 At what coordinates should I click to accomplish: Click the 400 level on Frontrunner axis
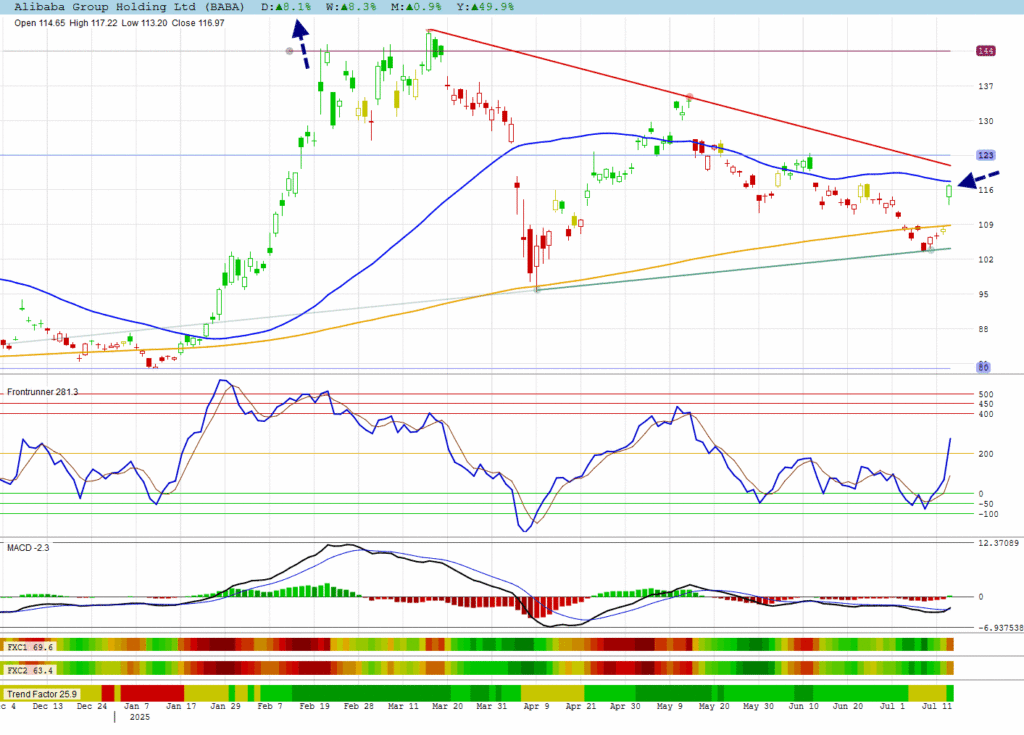click(x=985, y=414)
